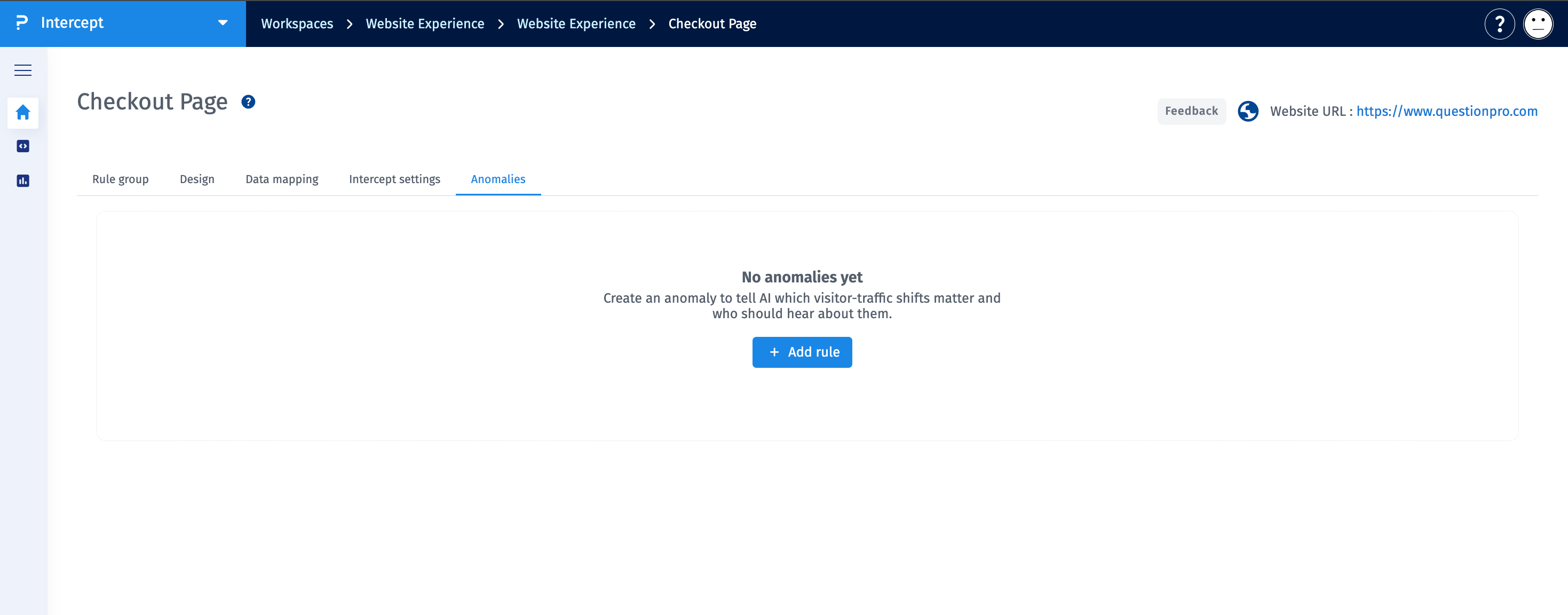Click help icon next to Checkout Page title

click(248, 101)
